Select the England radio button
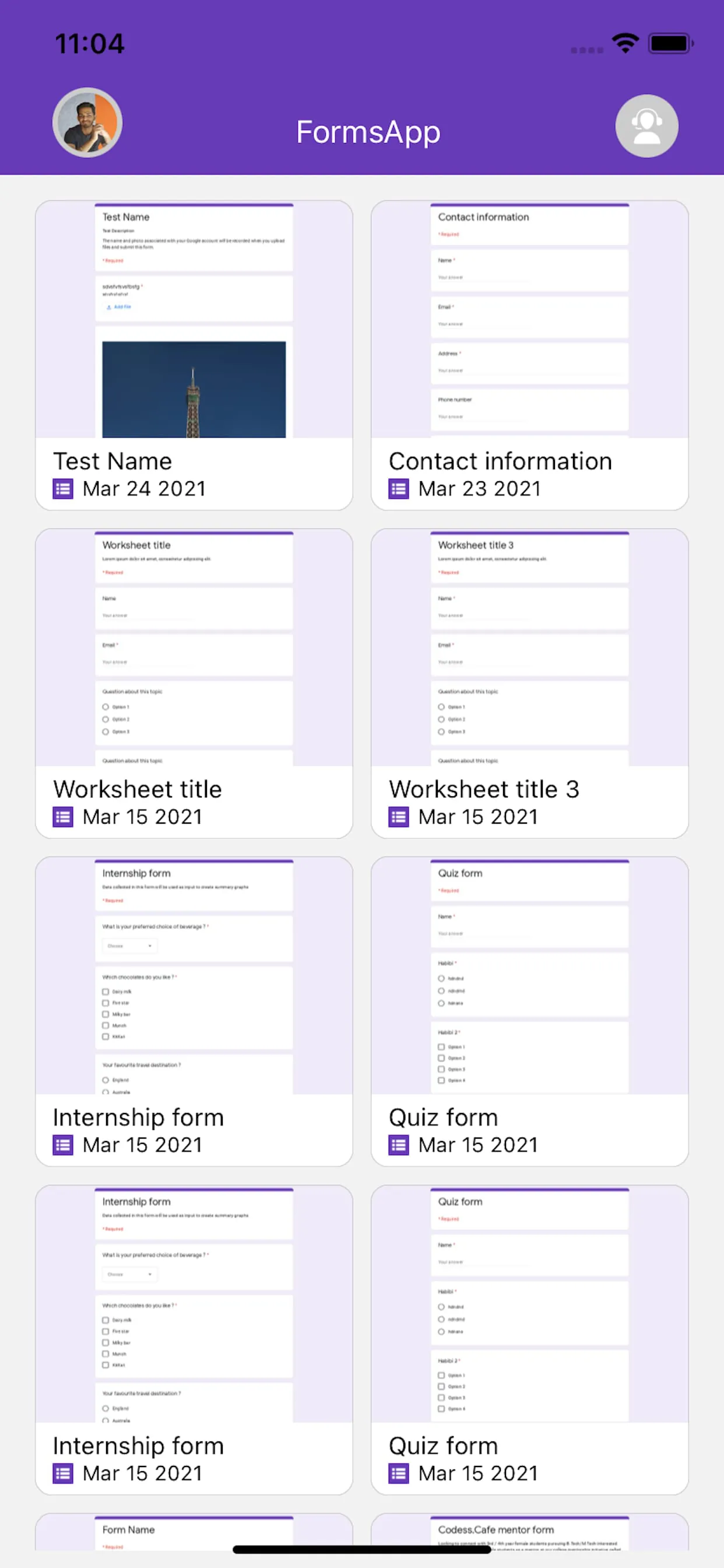This screenshot has width=724, height=1568. pos(106,1080)
